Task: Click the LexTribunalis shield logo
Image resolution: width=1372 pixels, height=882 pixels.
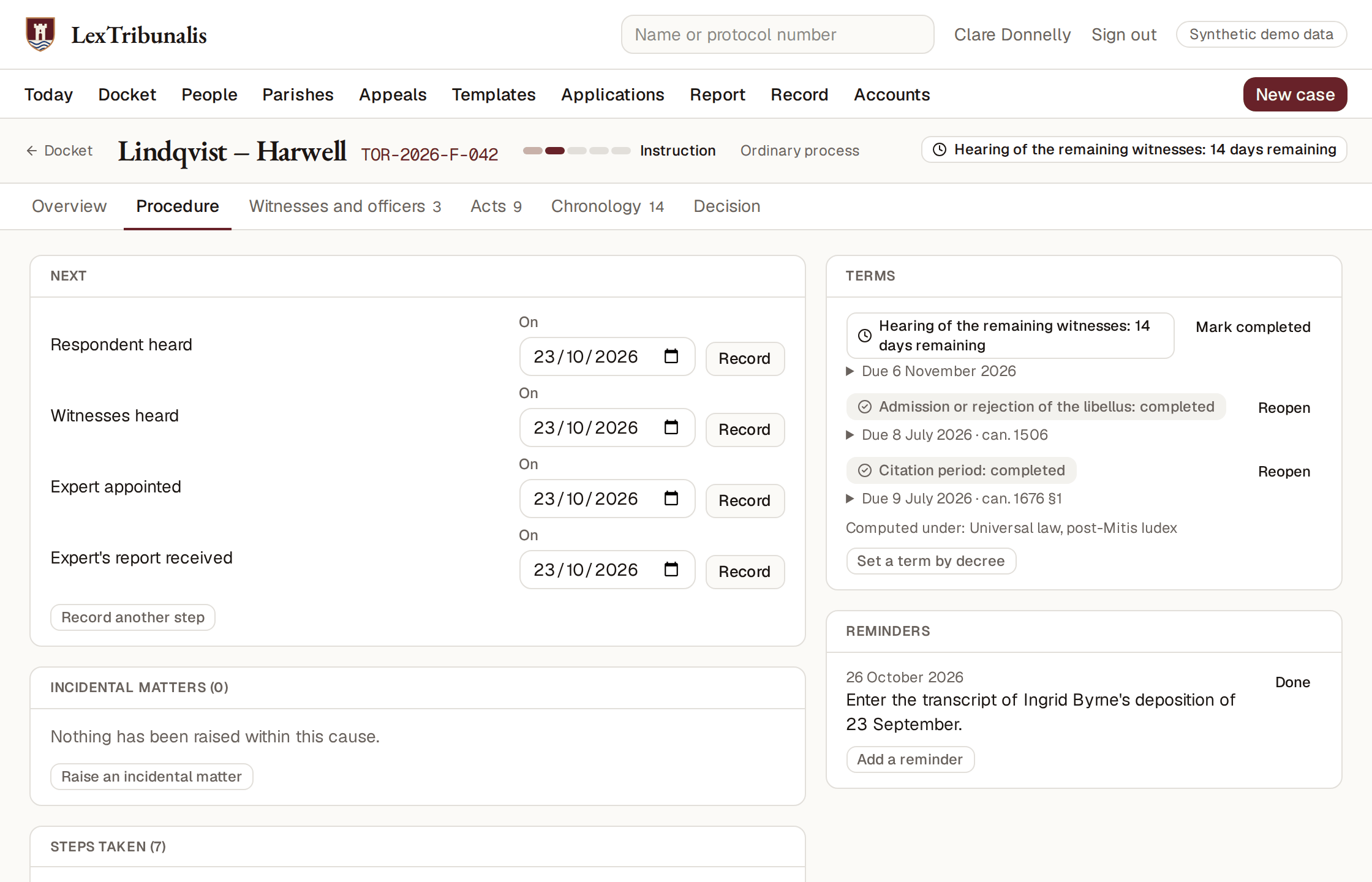Action: (40, 34)
